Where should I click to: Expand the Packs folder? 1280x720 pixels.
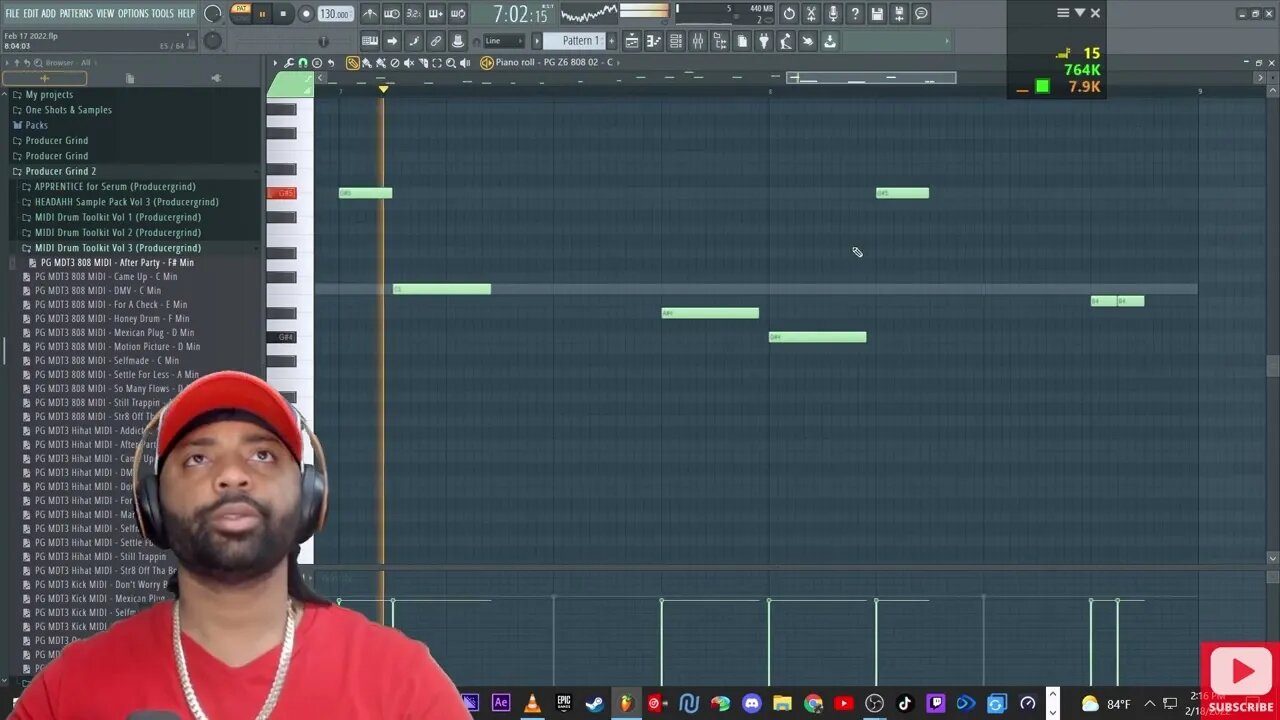pyautogui.click(x=36, y=125)
